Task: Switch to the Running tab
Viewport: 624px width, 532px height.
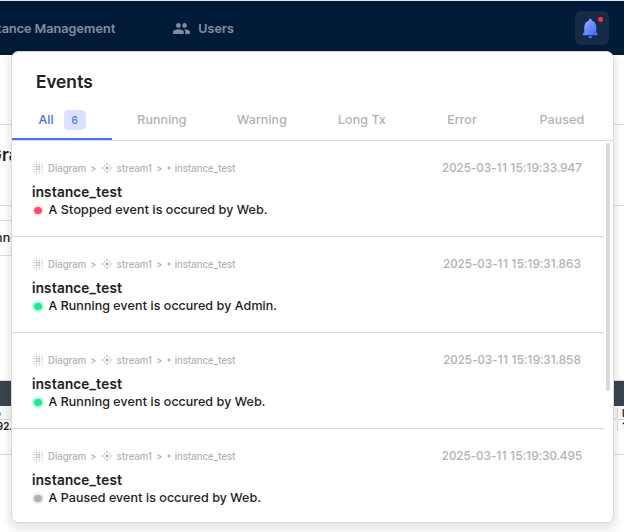Action: coord(162,120)
